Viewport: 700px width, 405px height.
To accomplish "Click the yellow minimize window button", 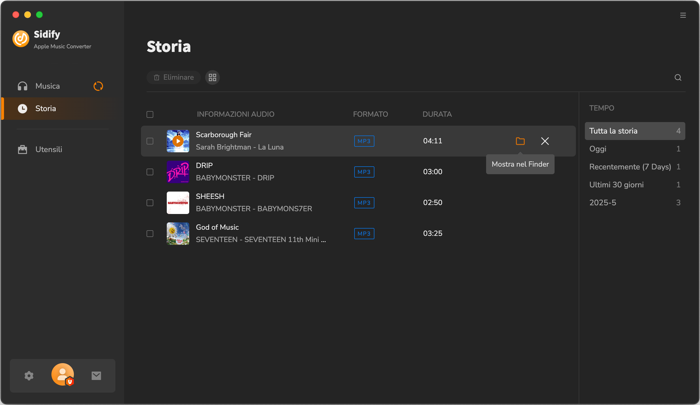I will pos(28,15).
